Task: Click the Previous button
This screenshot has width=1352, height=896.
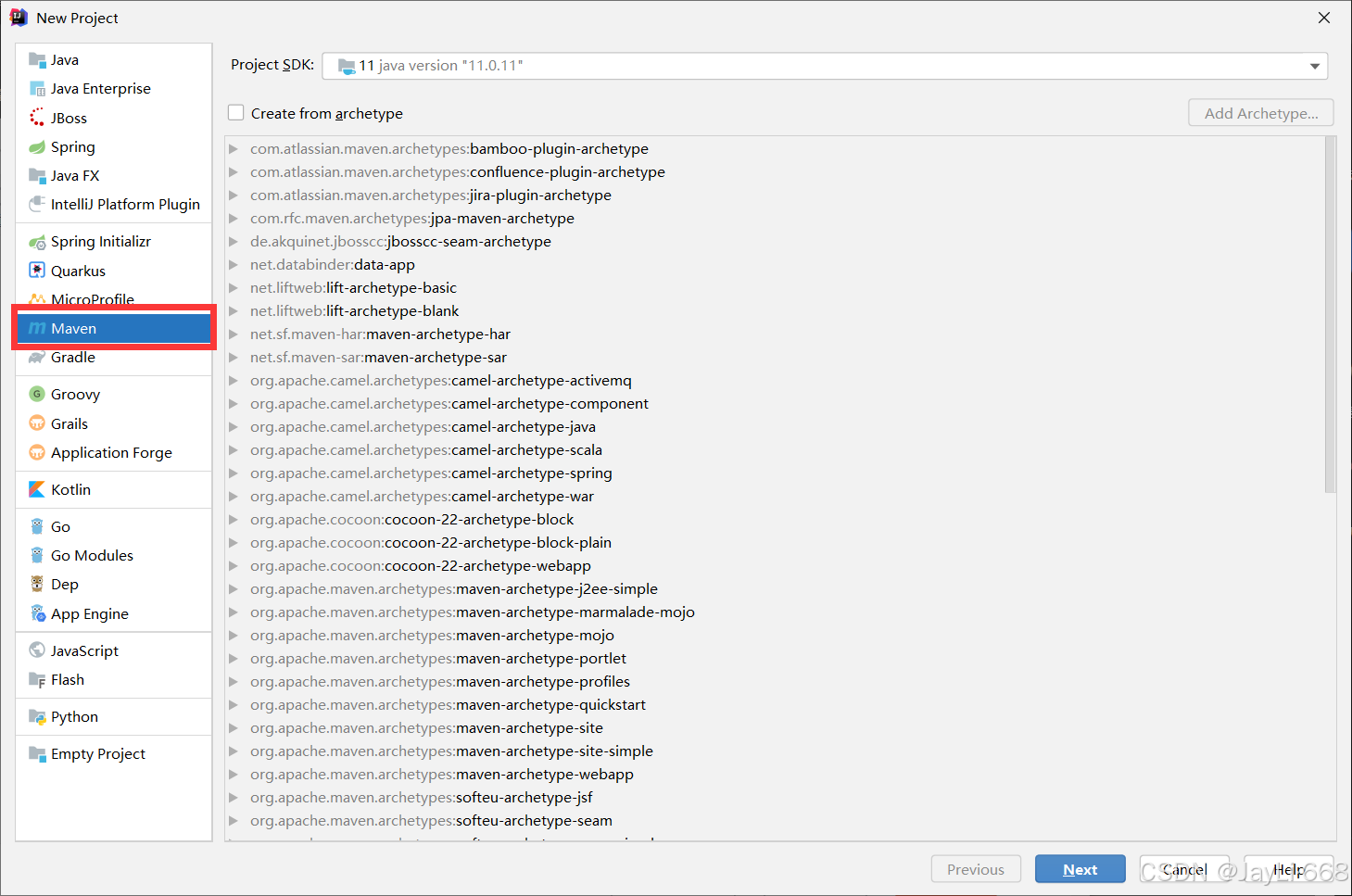Action: 976,869
